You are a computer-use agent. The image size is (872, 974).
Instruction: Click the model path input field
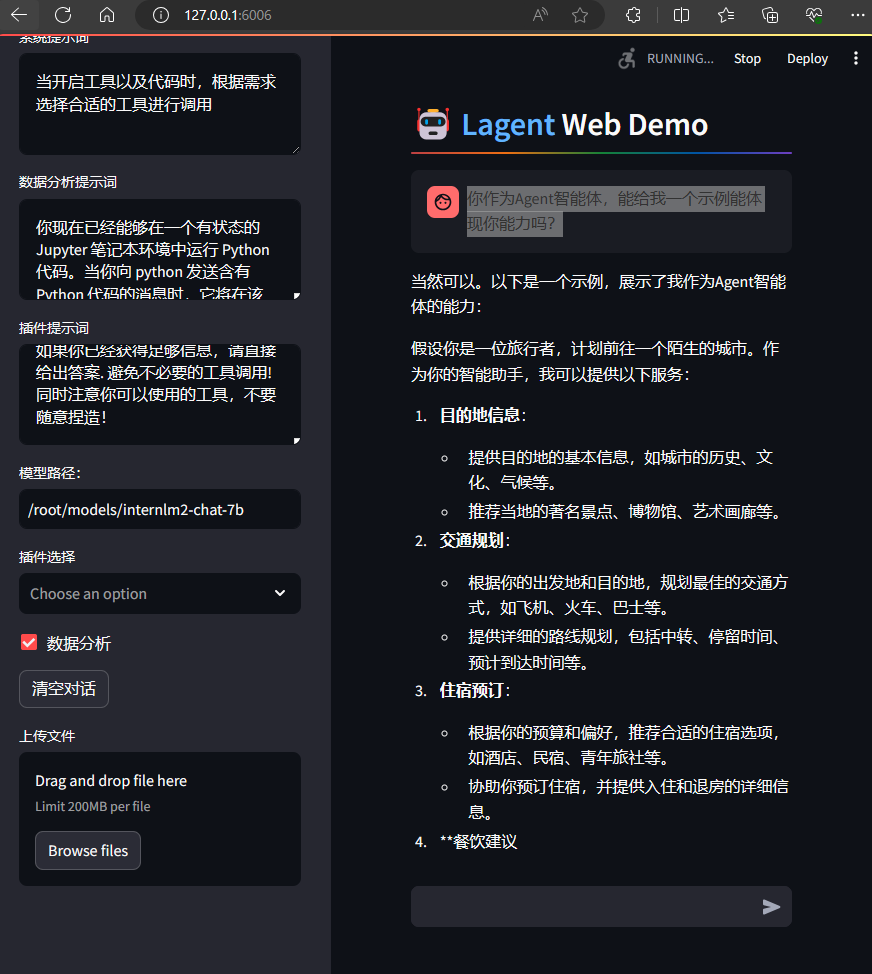pyautogui.click(x=159, y=509)
